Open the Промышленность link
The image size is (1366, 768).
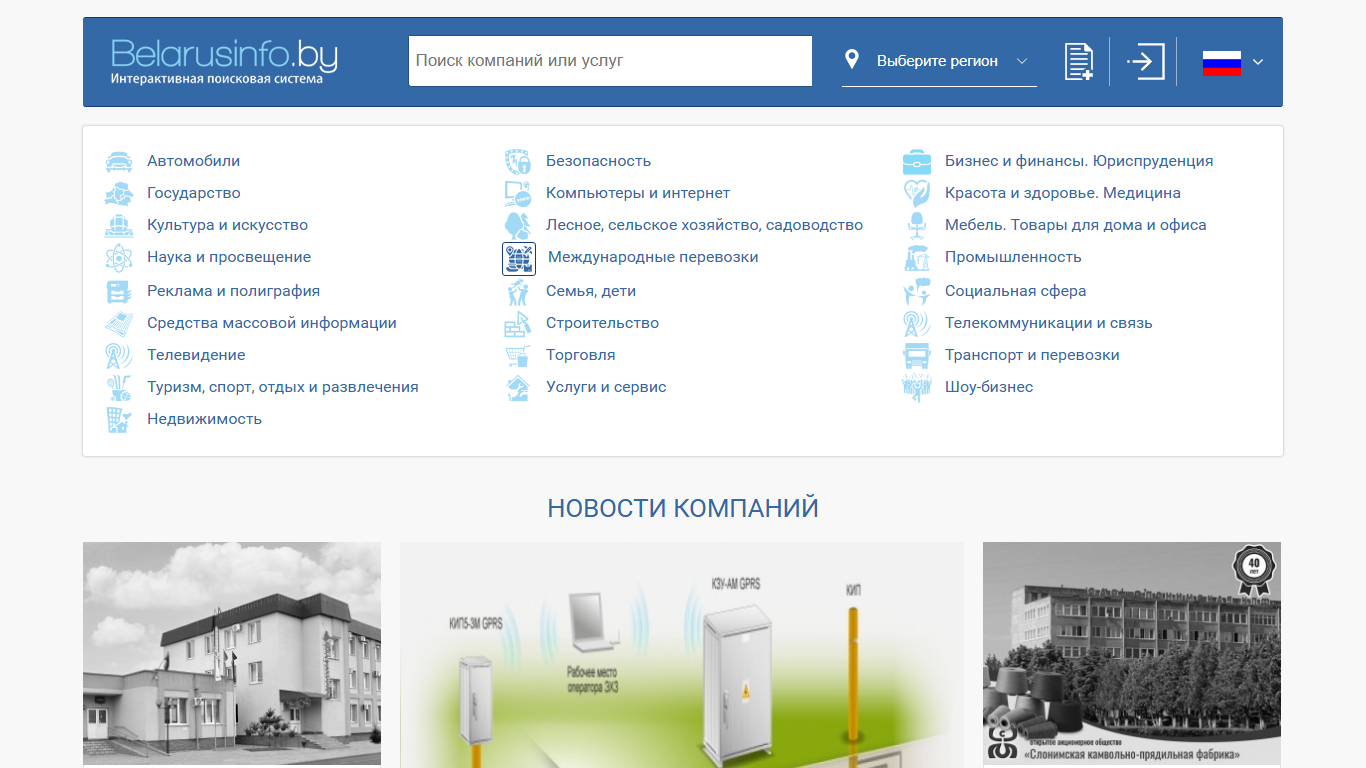(1013, 257)
